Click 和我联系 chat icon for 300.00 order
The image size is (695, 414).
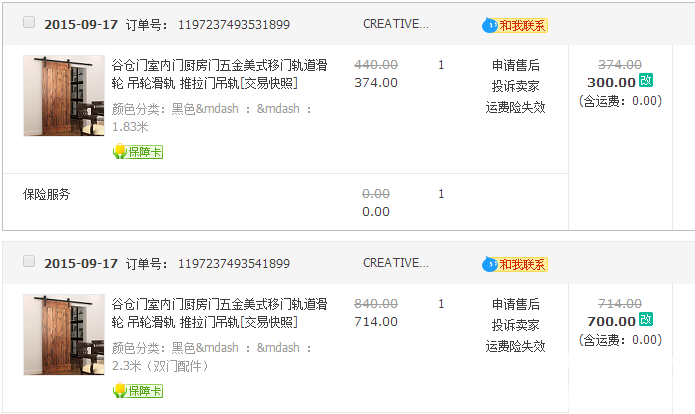pyautogui.click(x=515, y=25)
